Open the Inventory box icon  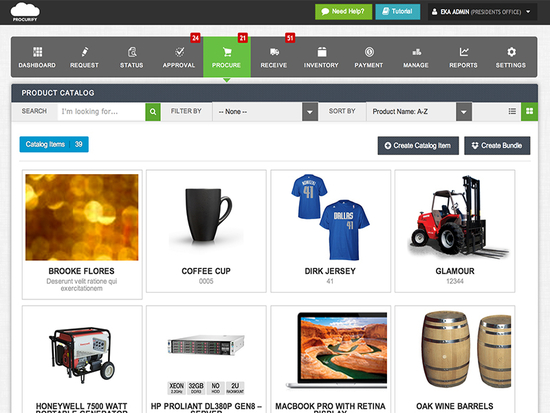point(322,52)
